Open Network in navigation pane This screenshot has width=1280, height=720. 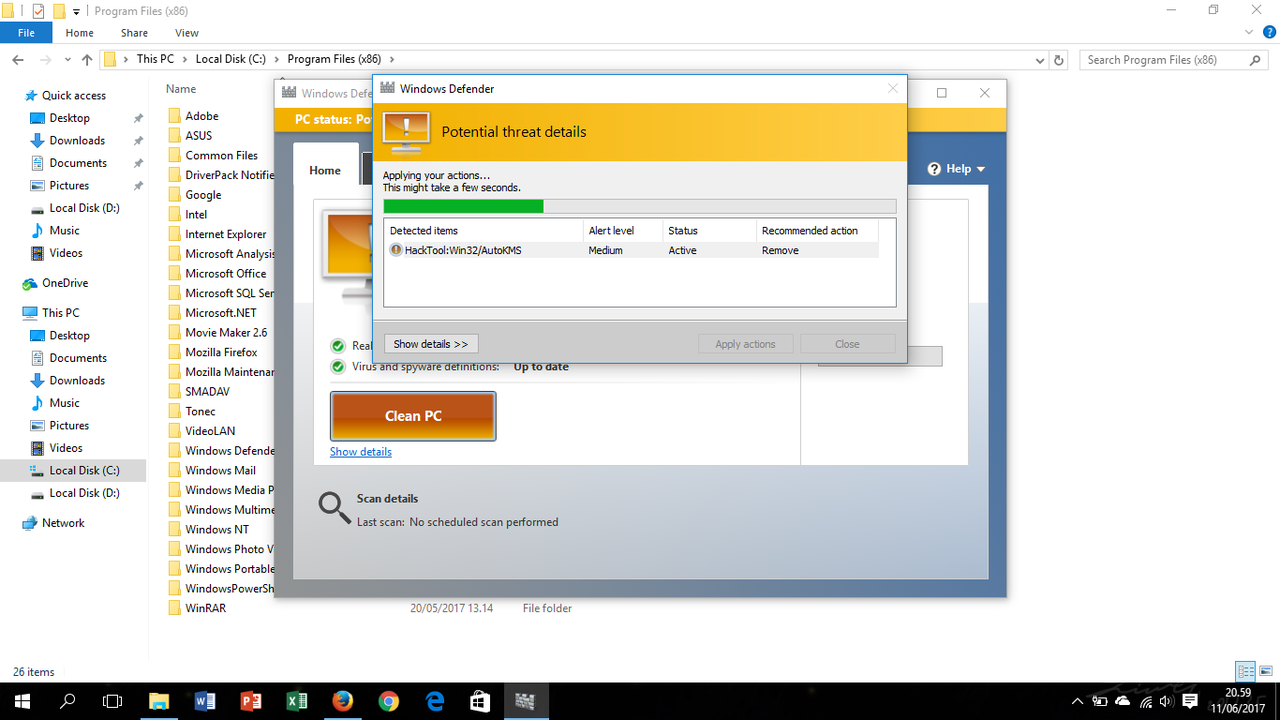(x=63, y=523)
